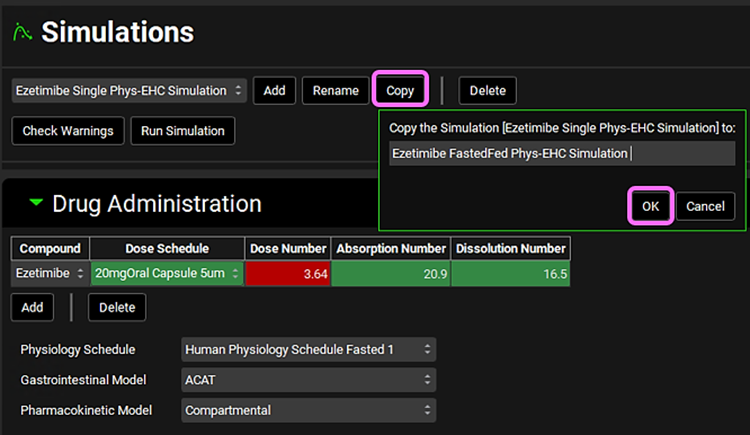750x435 pixels.
Task: Run the simulation
Action: tap(182, 131)
